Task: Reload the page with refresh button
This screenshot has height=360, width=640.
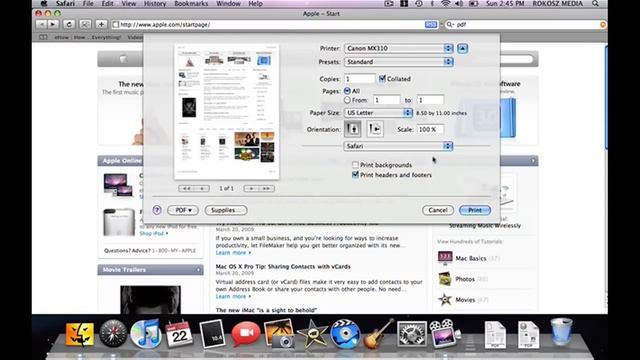Action: pos(69,24)
